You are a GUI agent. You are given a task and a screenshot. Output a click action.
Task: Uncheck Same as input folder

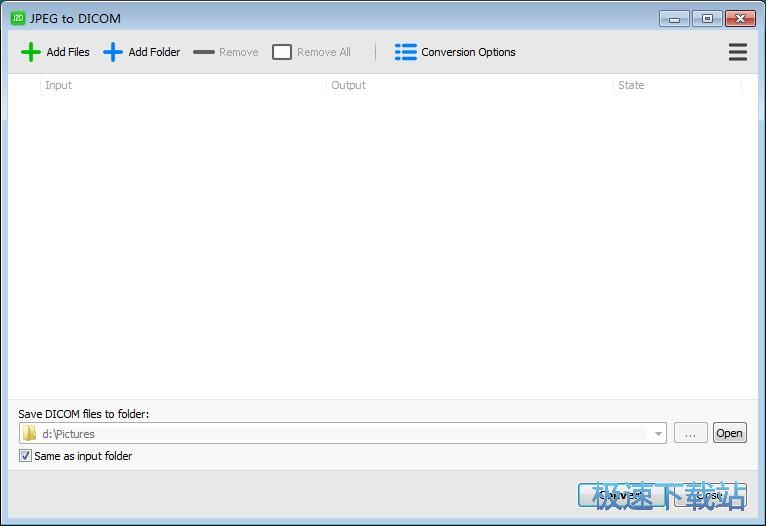click(x=25, y=456)
